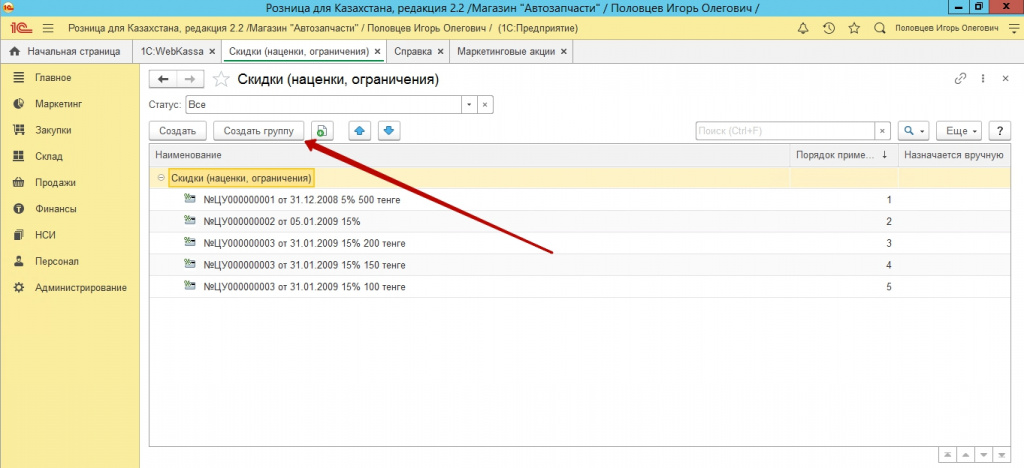This screenshot has width=1024, height=468.
Task: Close the Справка tab
Action: (x=440, y=52)
